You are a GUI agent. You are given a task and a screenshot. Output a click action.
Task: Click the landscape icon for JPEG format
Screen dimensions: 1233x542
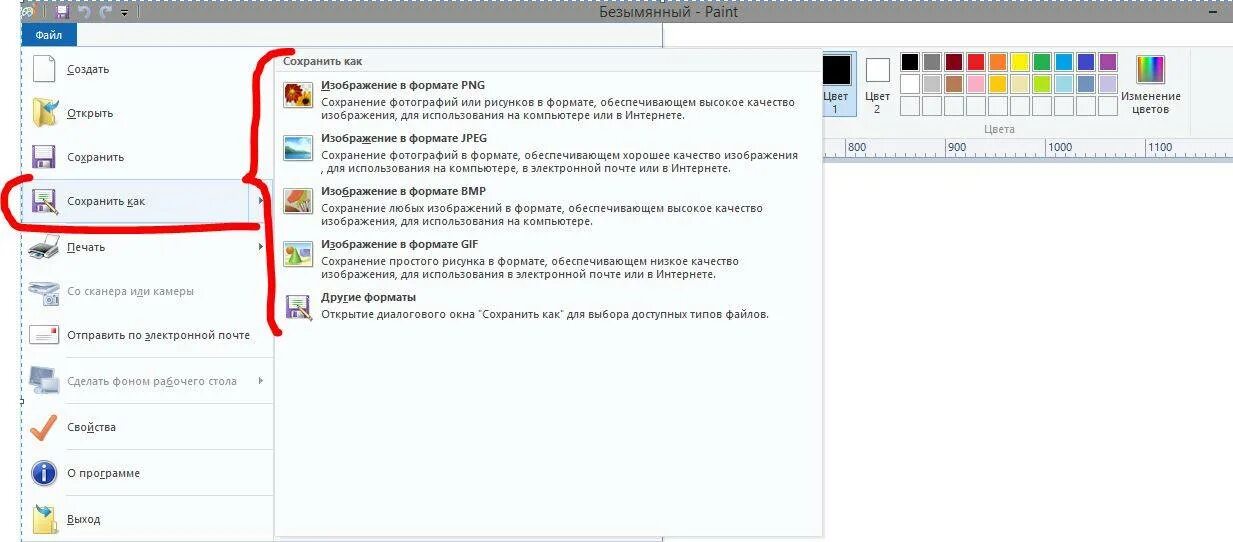point(298,148)
